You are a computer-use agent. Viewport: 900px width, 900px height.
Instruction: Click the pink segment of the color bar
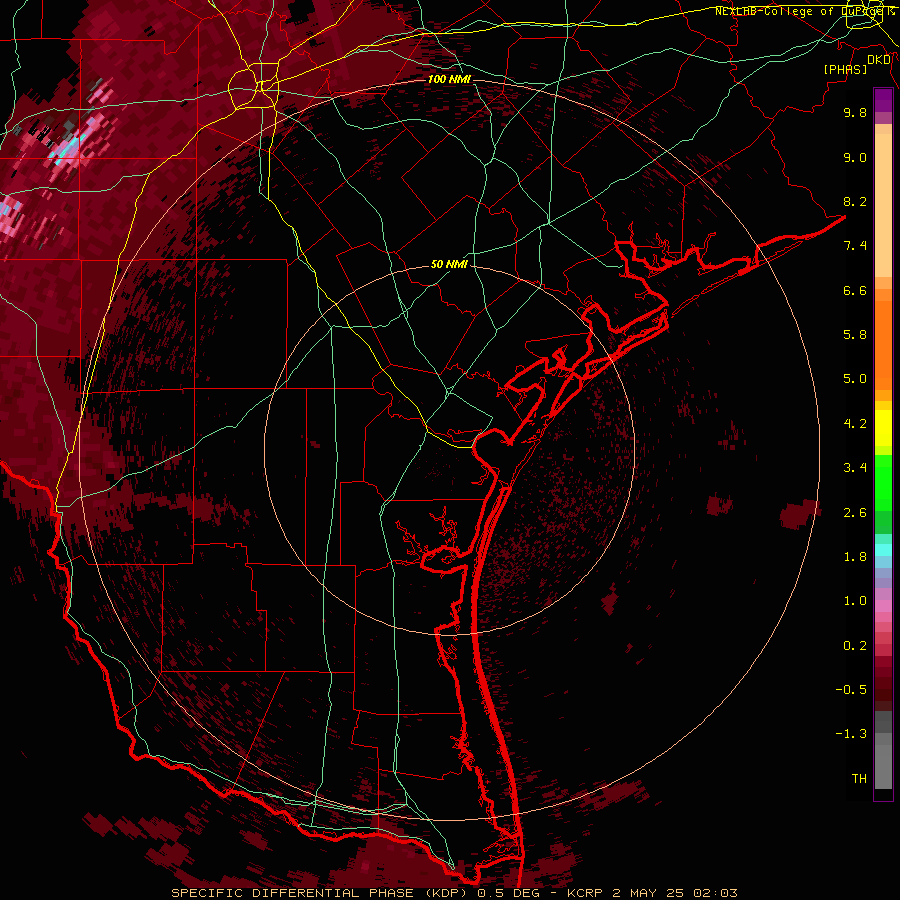pos(883,606)
